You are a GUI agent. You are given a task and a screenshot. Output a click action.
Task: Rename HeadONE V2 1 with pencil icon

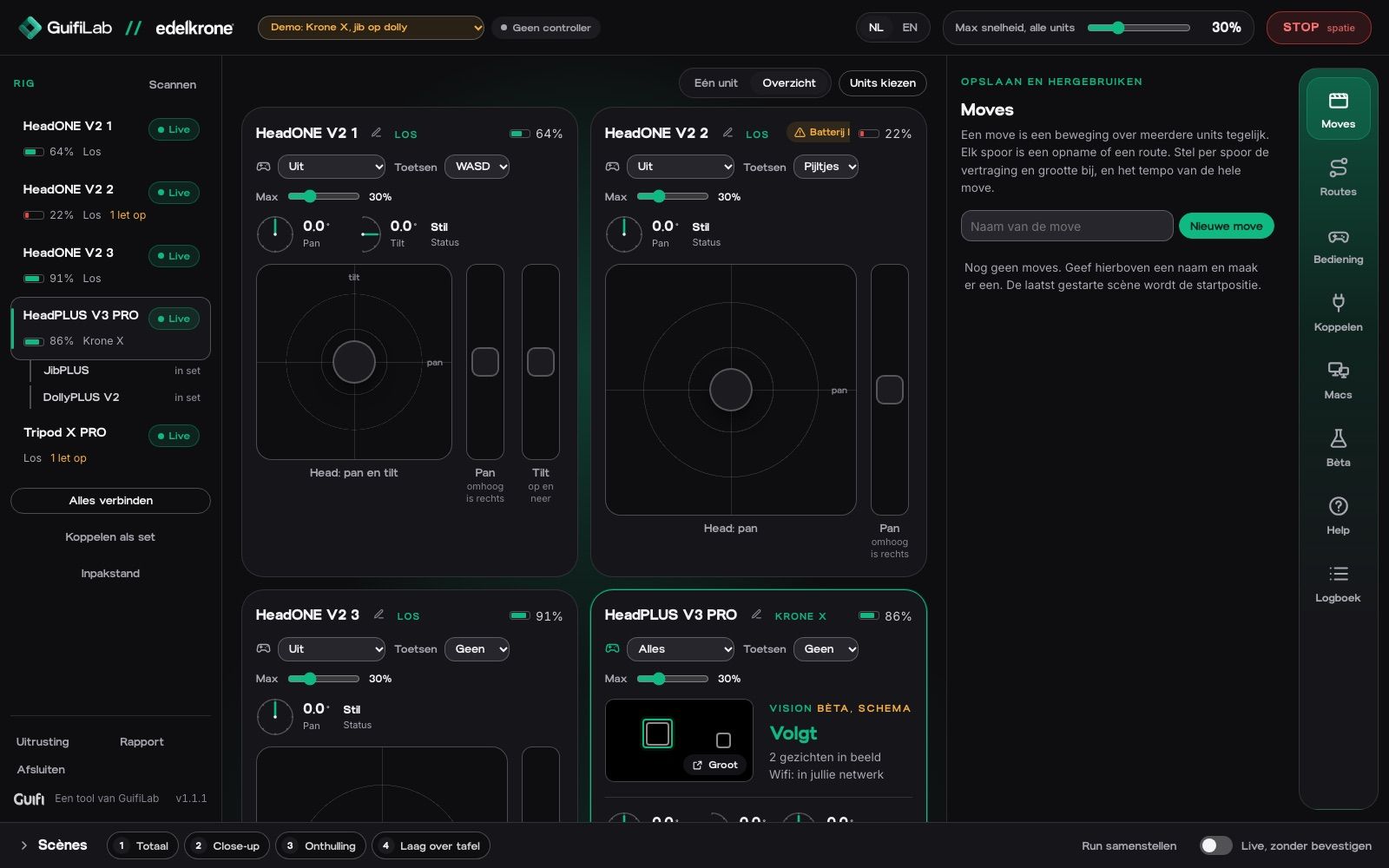point(376,133)
